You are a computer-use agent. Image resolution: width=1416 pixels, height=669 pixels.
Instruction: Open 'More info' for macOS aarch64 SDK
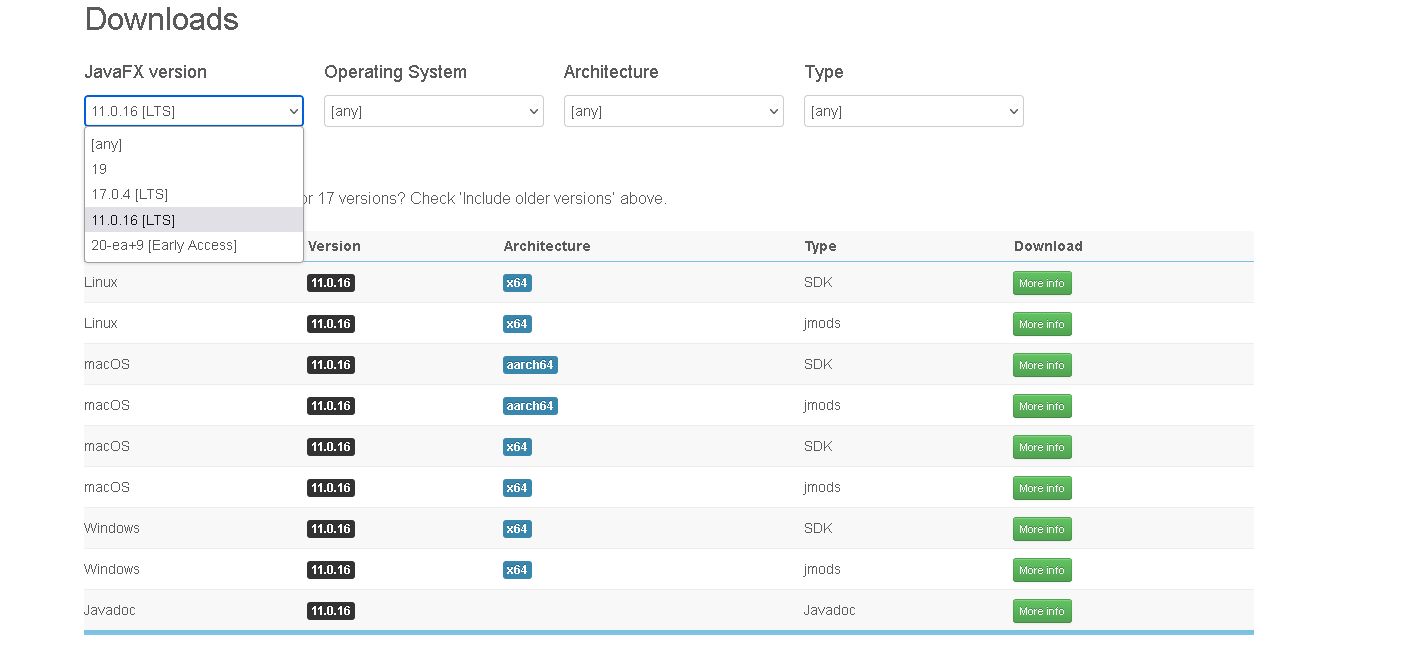[x=1041, y=365]
